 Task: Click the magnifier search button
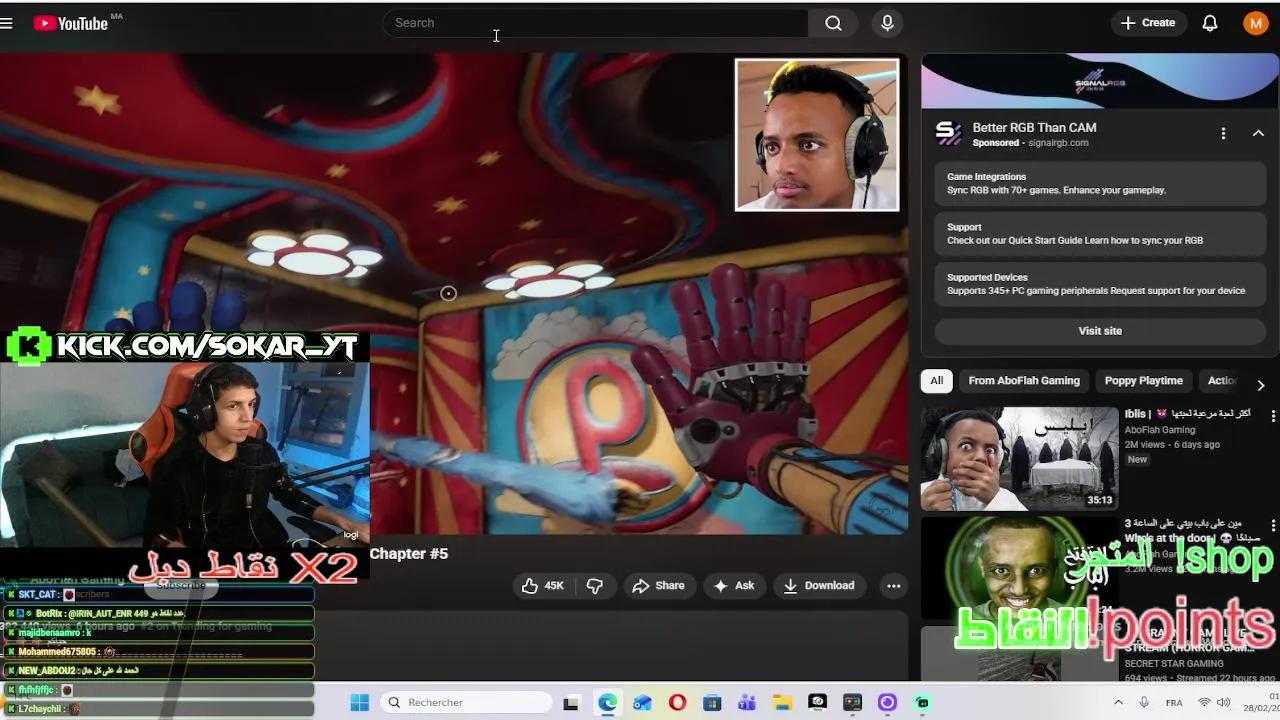click(833, 23)
